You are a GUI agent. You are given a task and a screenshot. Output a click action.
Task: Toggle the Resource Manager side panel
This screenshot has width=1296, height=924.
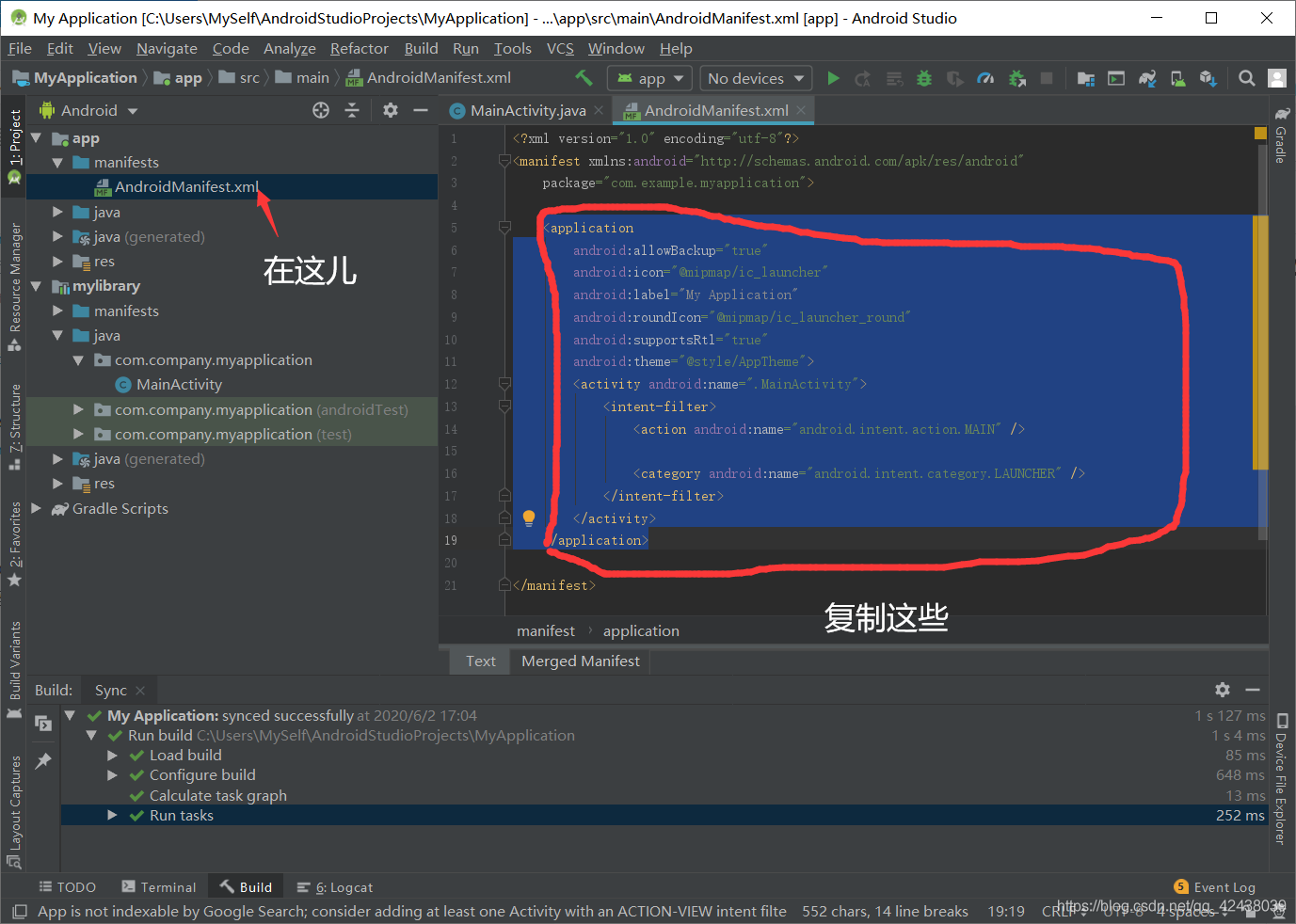(15, 286)
